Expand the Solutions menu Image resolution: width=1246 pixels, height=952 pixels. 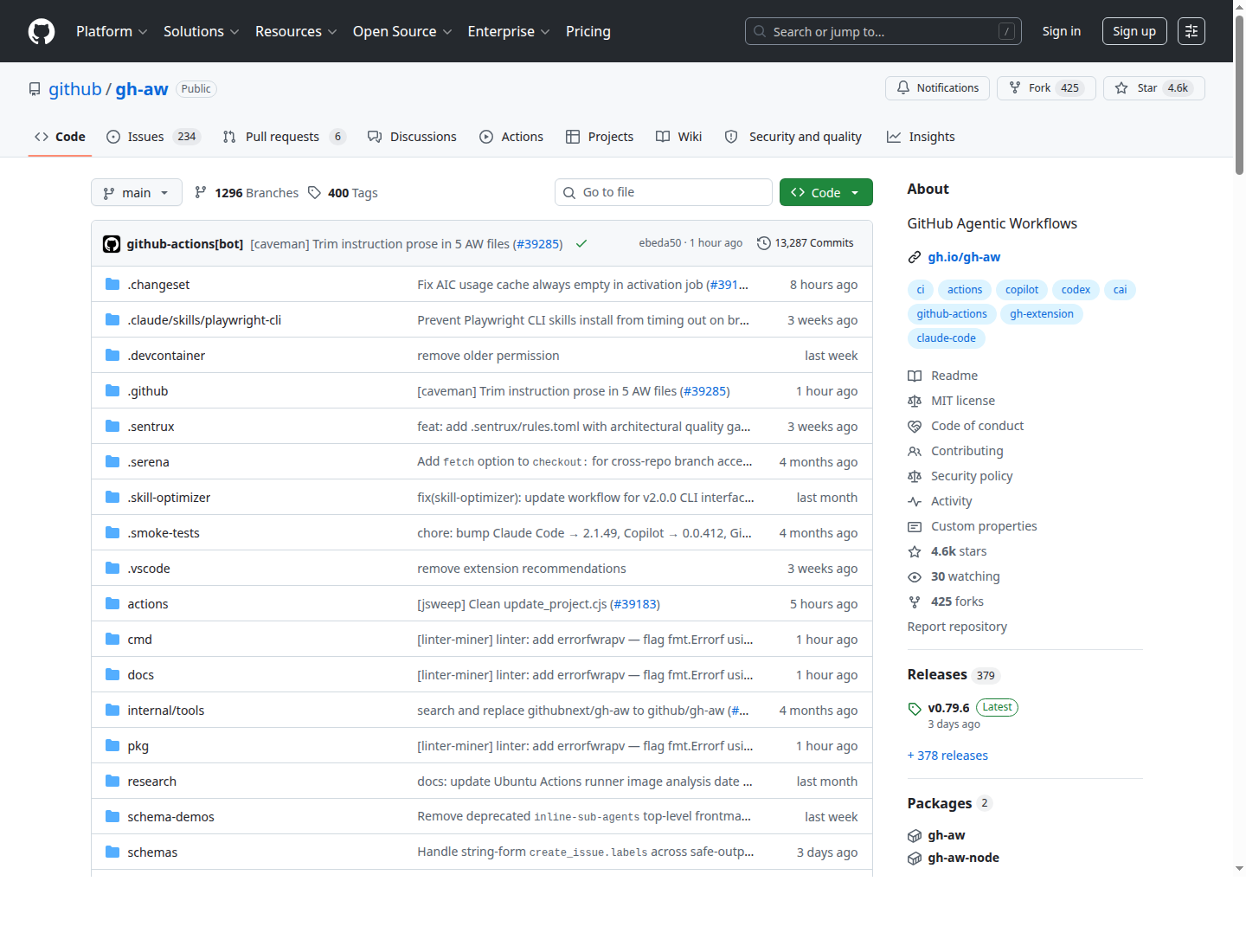(202, 31)
